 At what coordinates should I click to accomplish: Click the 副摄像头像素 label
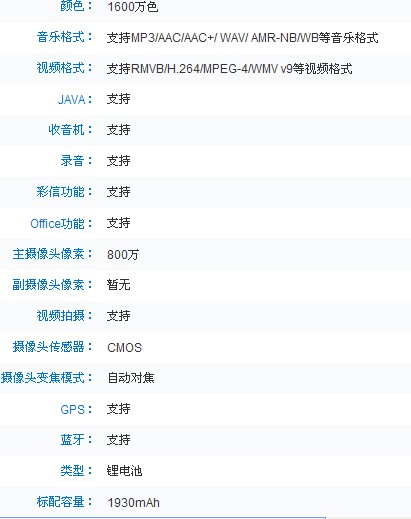click(48, 285)
